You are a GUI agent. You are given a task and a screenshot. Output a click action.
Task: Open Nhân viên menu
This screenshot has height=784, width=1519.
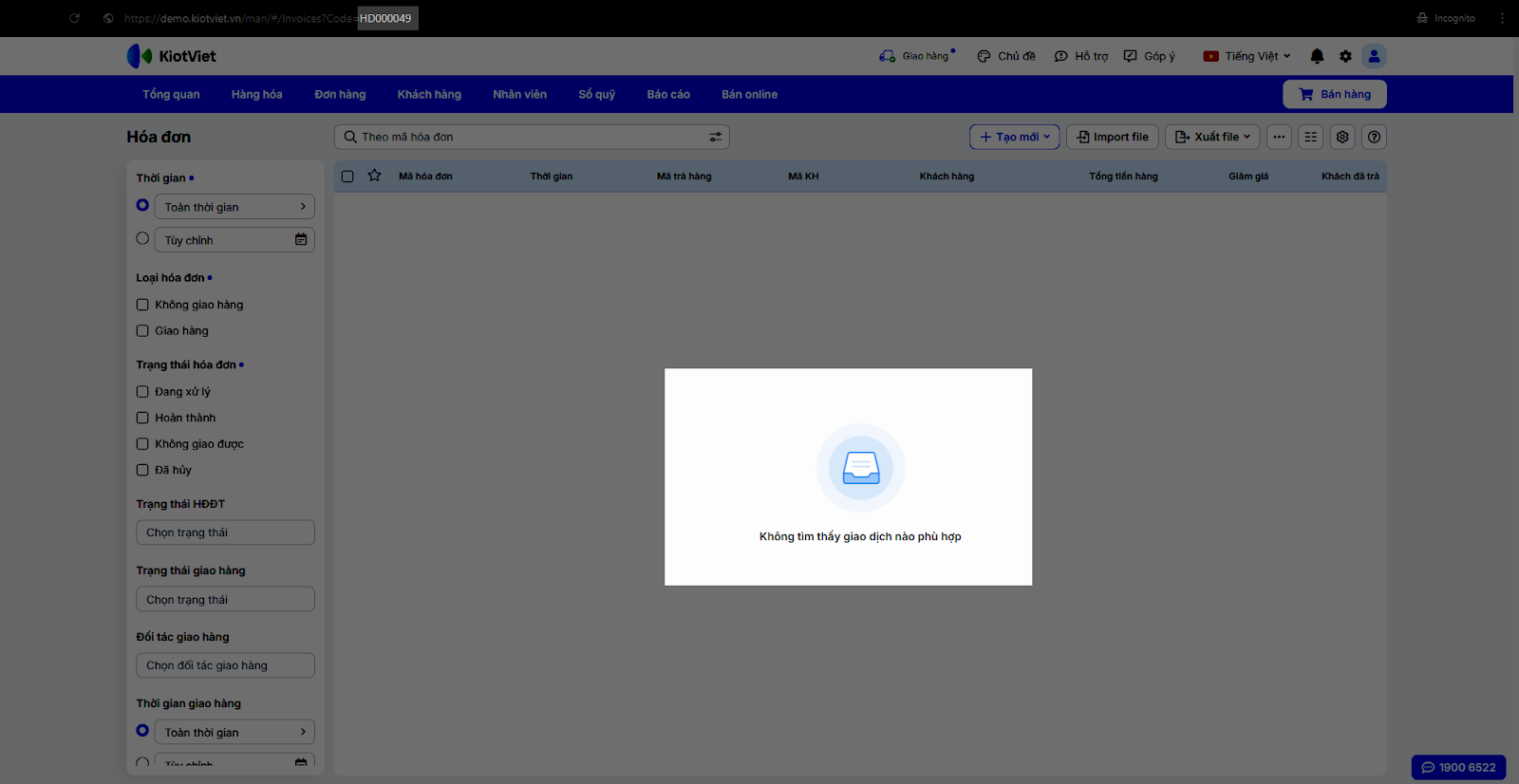[519, 94]
